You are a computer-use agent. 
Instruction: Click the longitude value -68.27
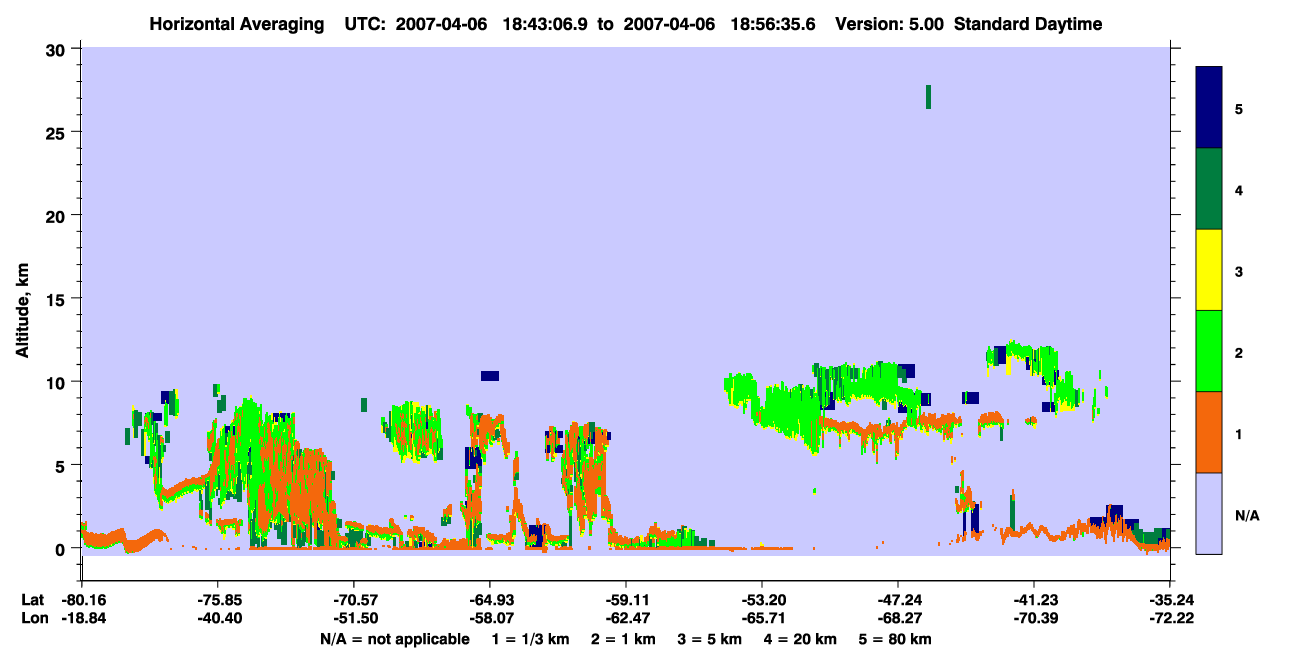click(897, 619)
